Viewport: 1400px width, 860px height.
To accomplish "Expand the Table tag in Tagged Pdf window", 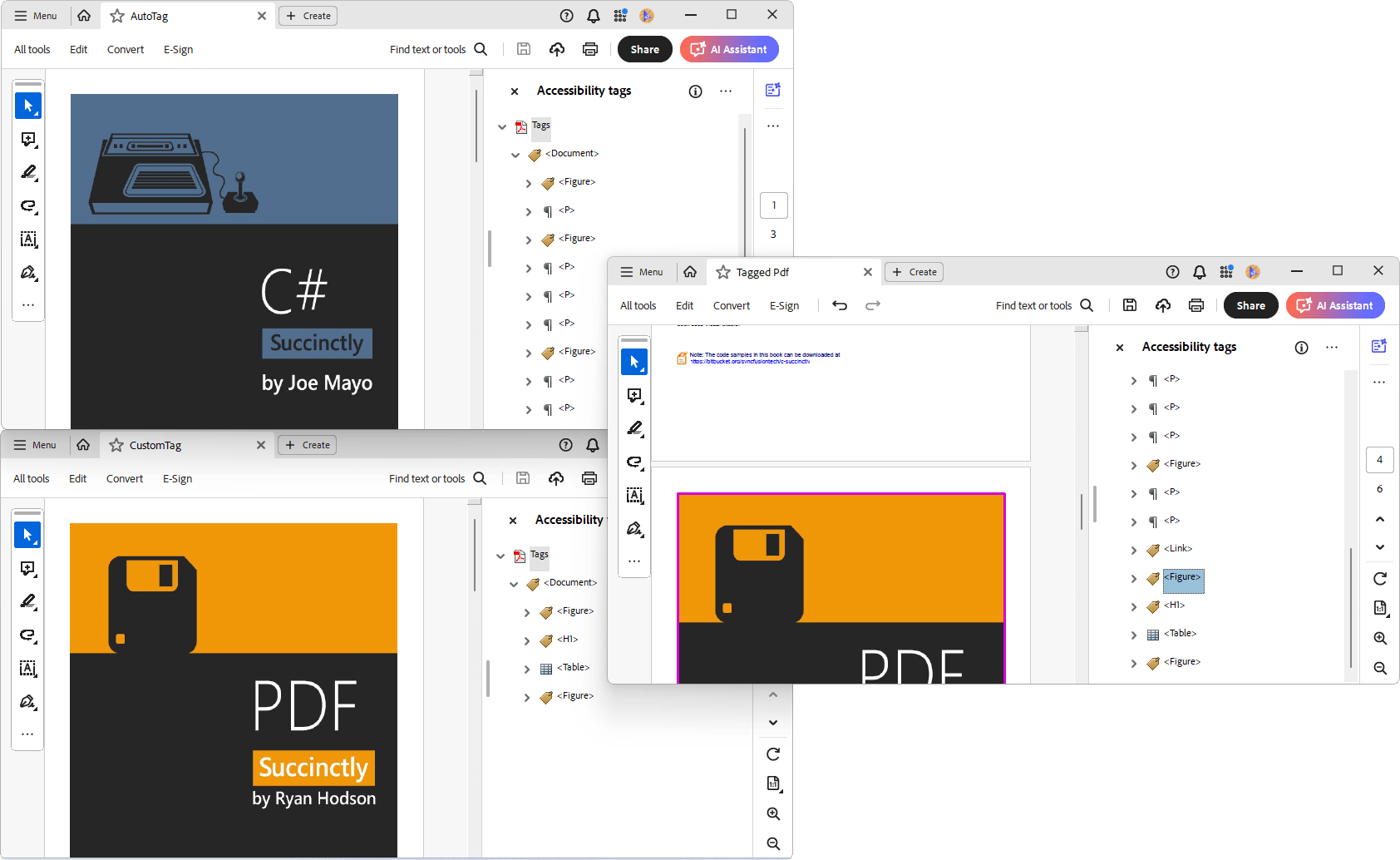I will (x=1134, y=635).
